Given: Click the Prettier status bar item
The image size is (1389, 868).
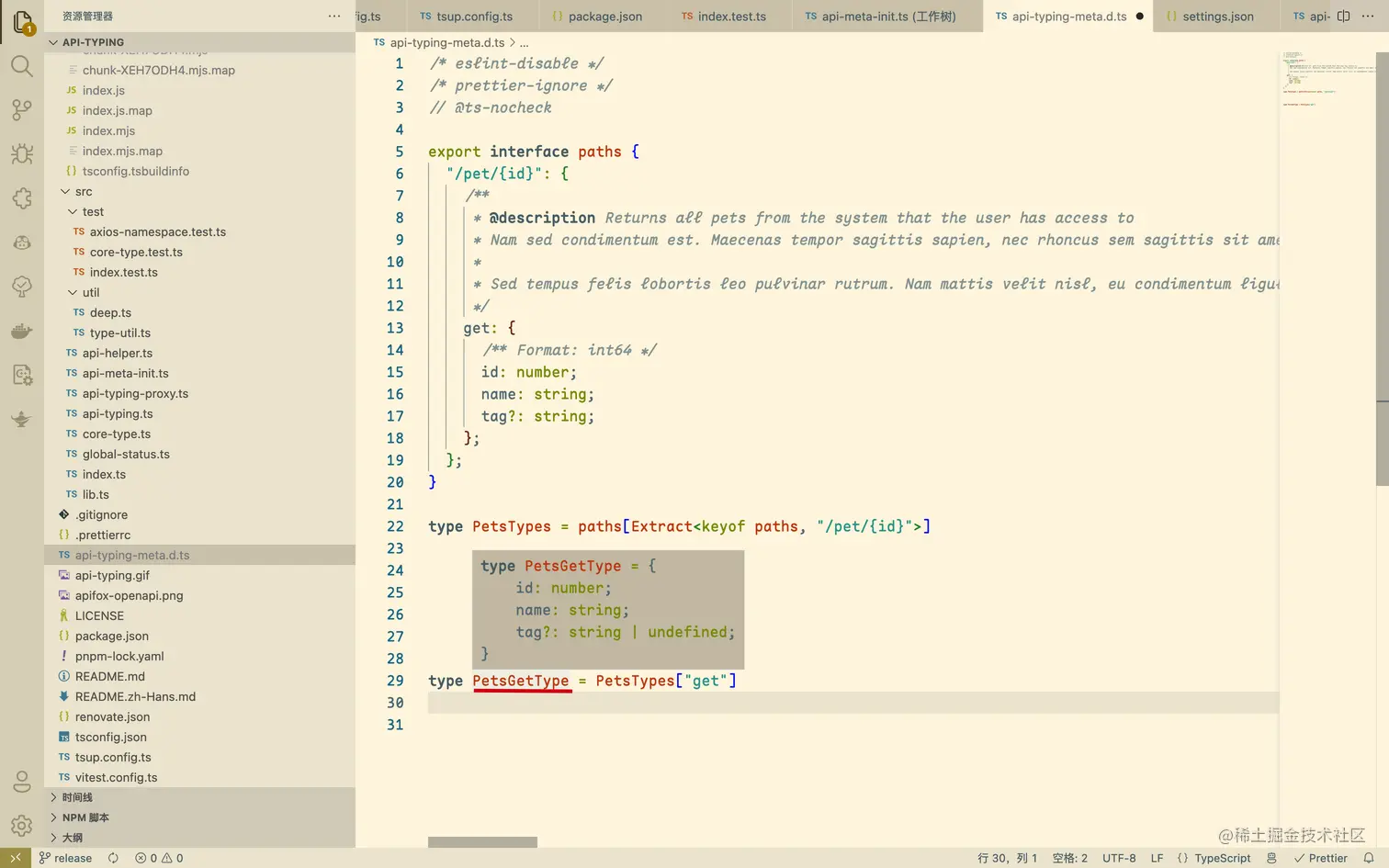Looking at the screenshot, I should (1320, 858).
